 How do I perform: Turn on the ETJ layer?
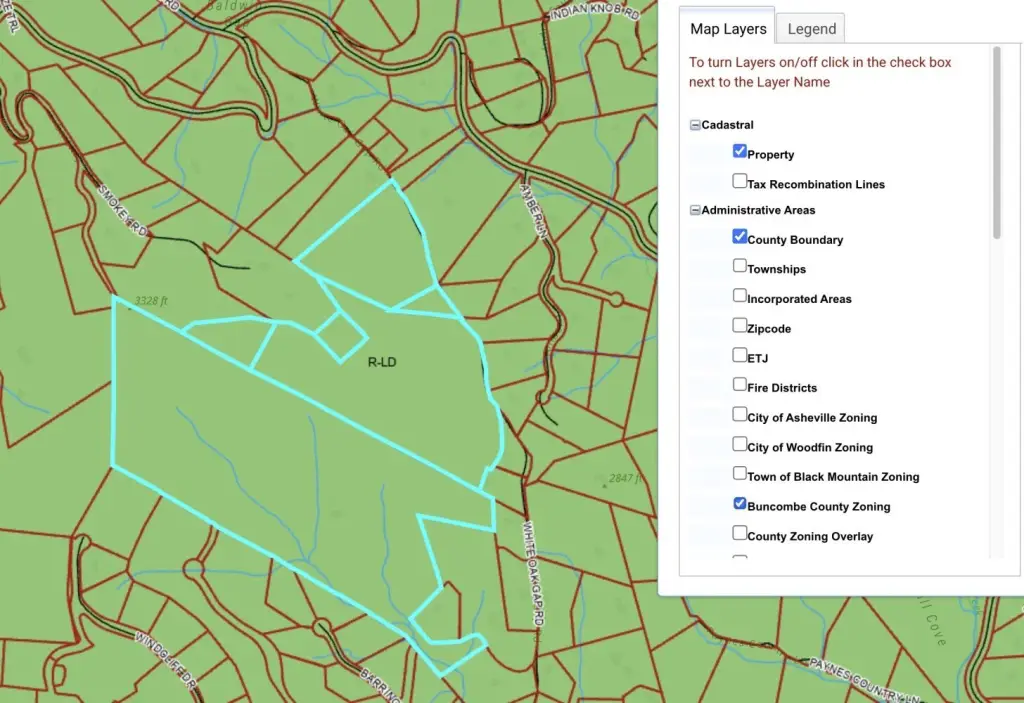point(740,355)
